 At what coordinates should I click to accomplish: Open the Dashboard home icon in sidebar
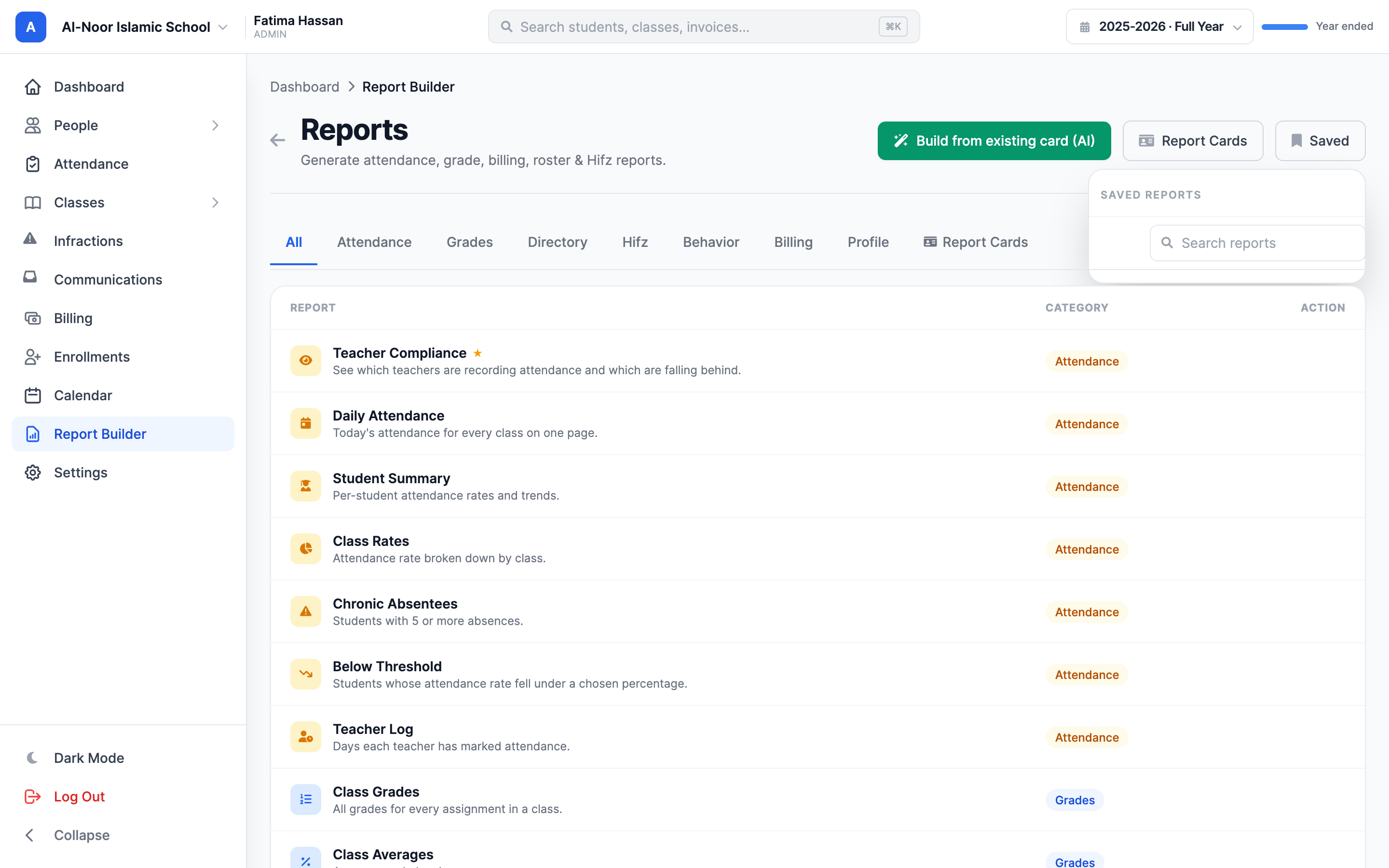33,87
